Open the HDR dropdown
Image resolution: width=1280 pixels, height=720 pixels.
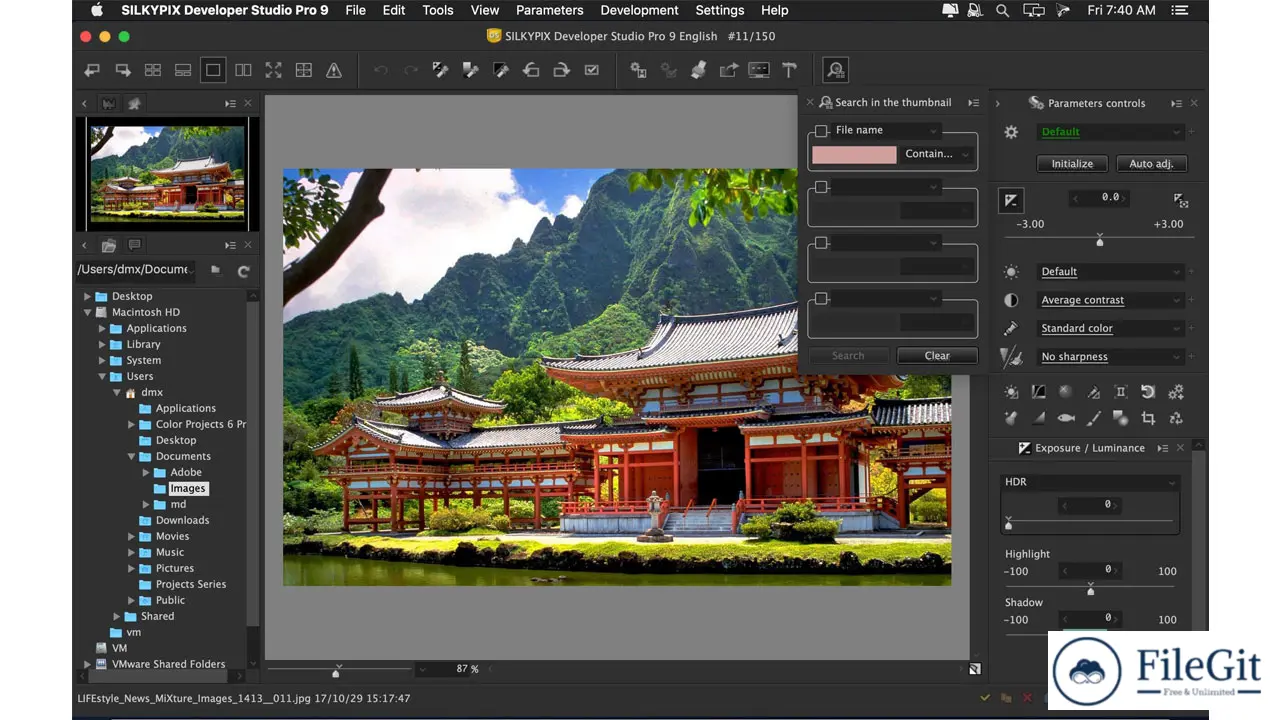(x=1090, y=482)
